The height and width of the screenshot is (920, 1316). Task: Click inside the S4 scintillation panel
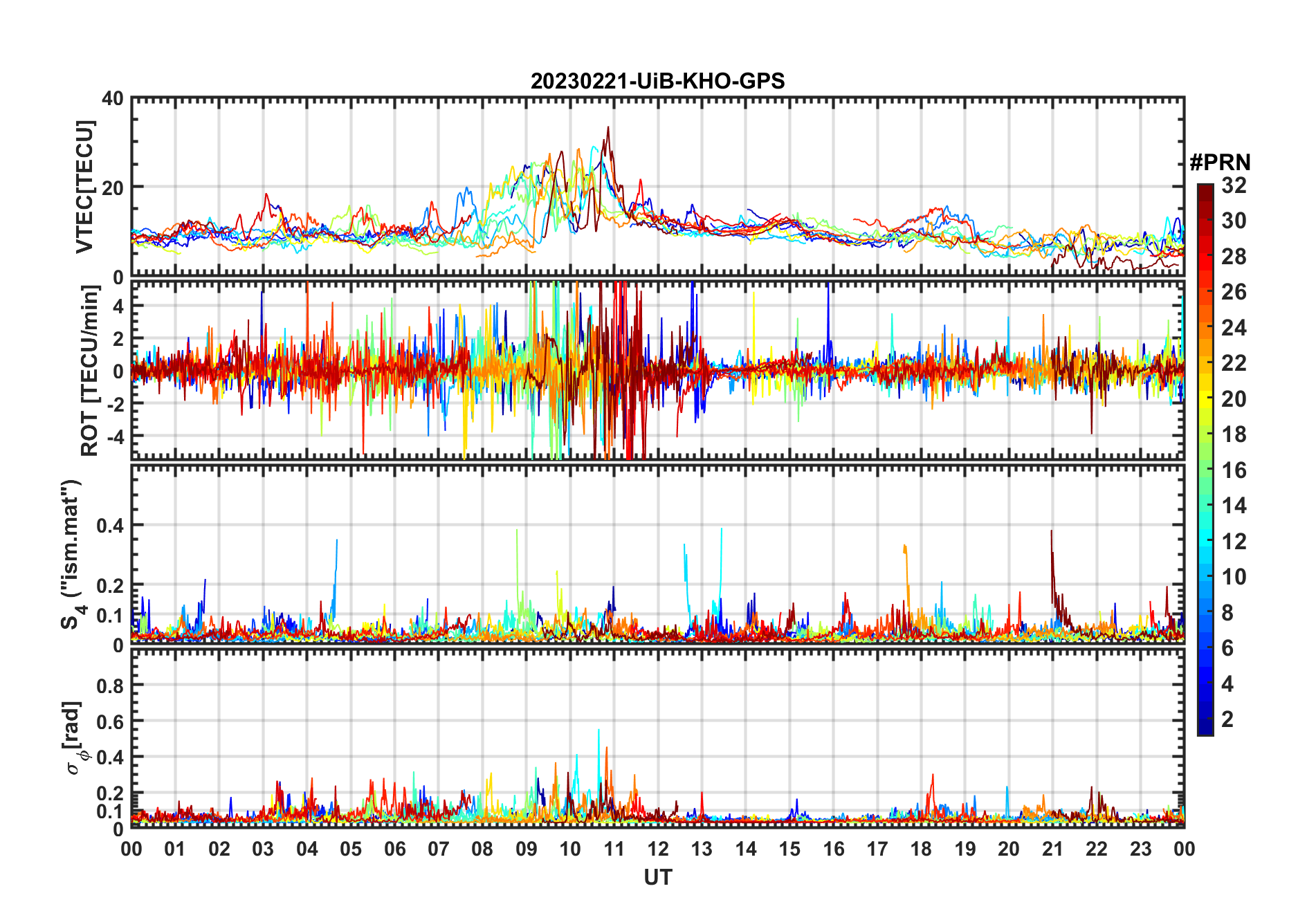[x=658, y=553]
